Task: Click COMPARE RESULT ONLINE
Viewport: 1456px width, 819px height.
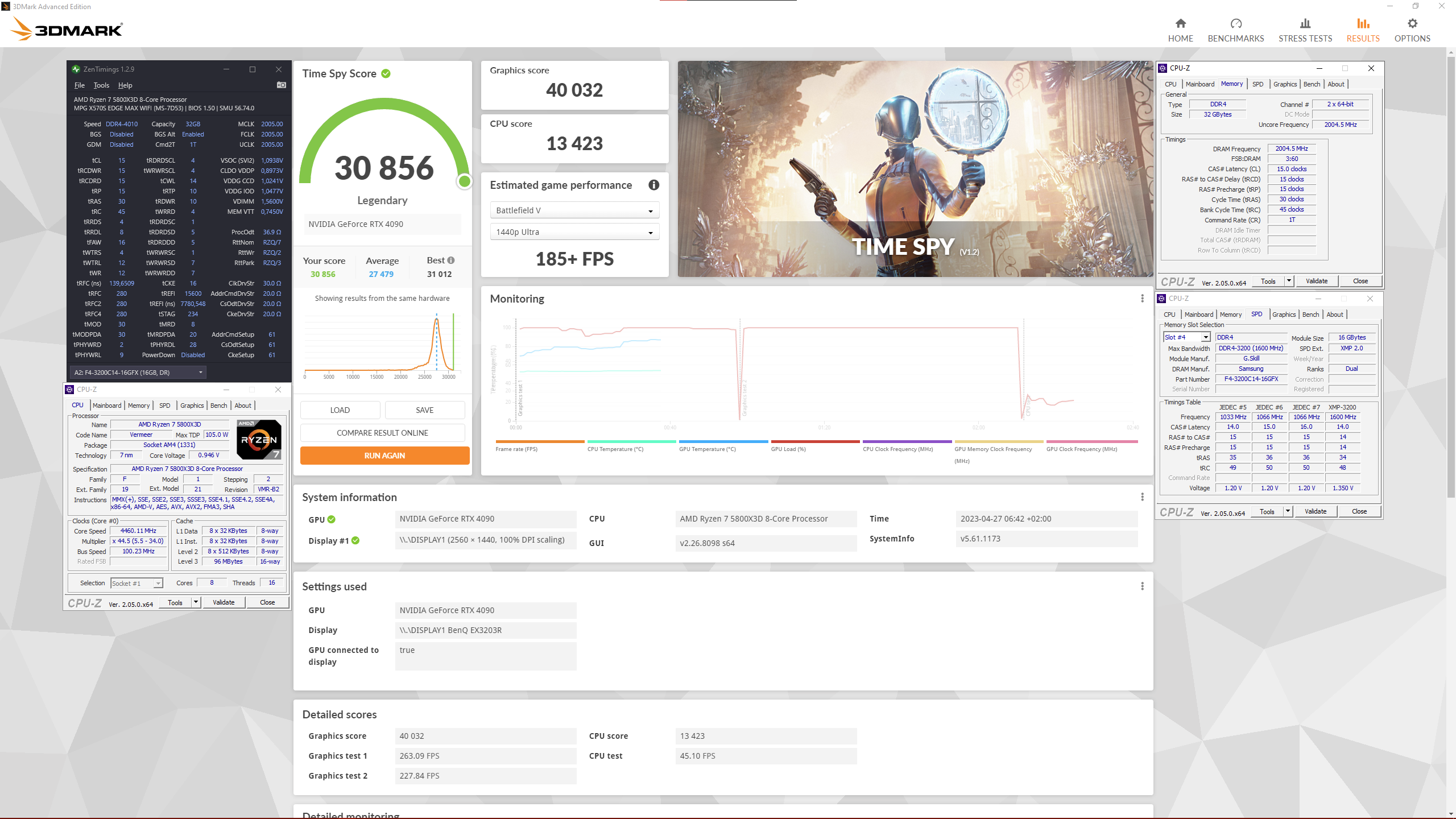Action: click(382, 433)
